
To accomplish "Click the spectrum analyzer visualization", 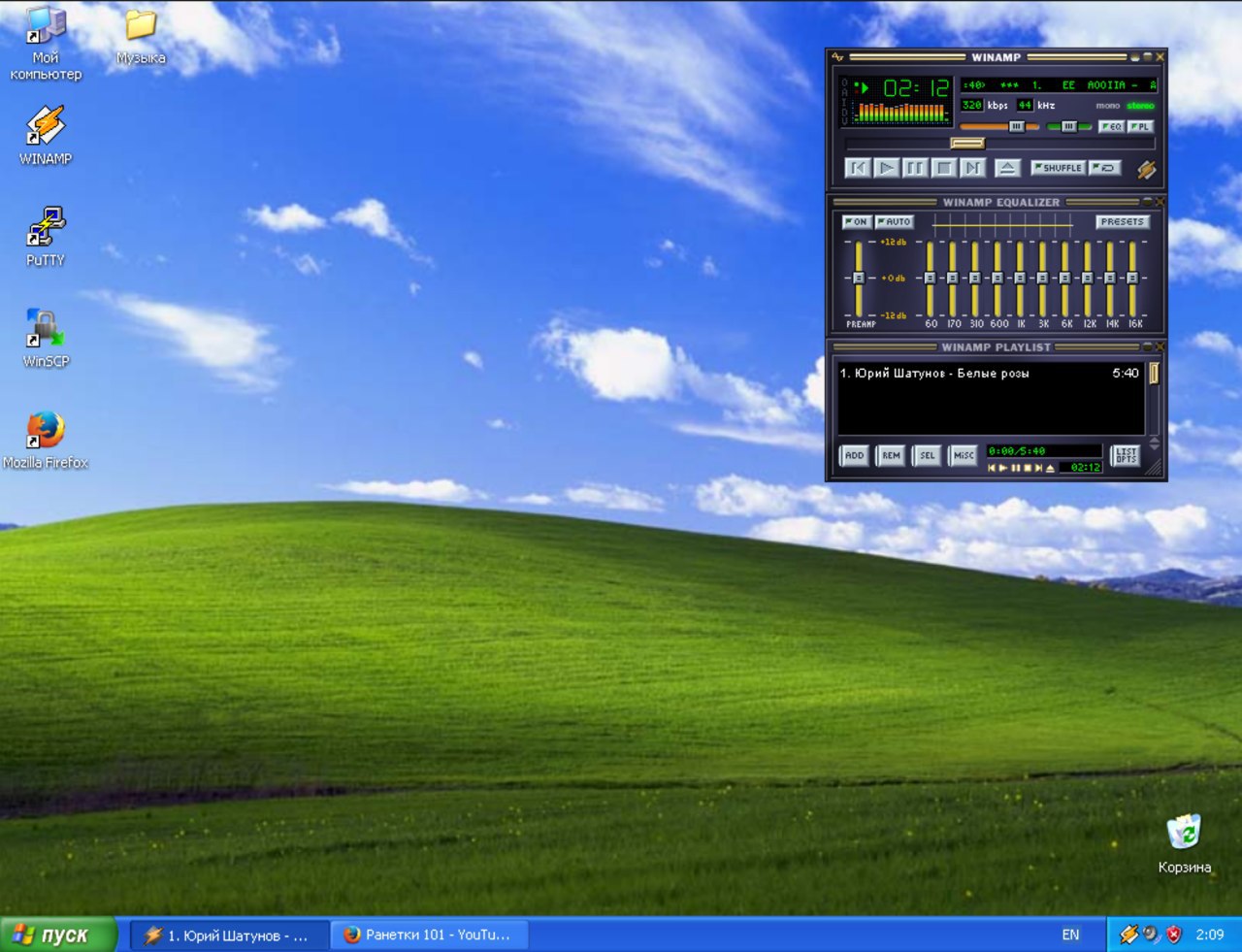I will pos(902,112).
